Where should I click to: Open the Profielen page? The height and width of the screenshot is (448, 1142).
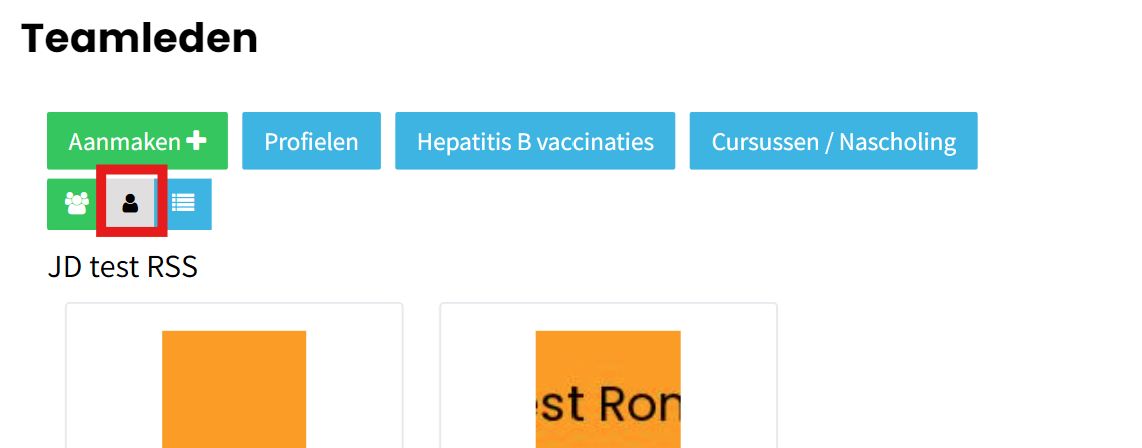tap(312, 141)
